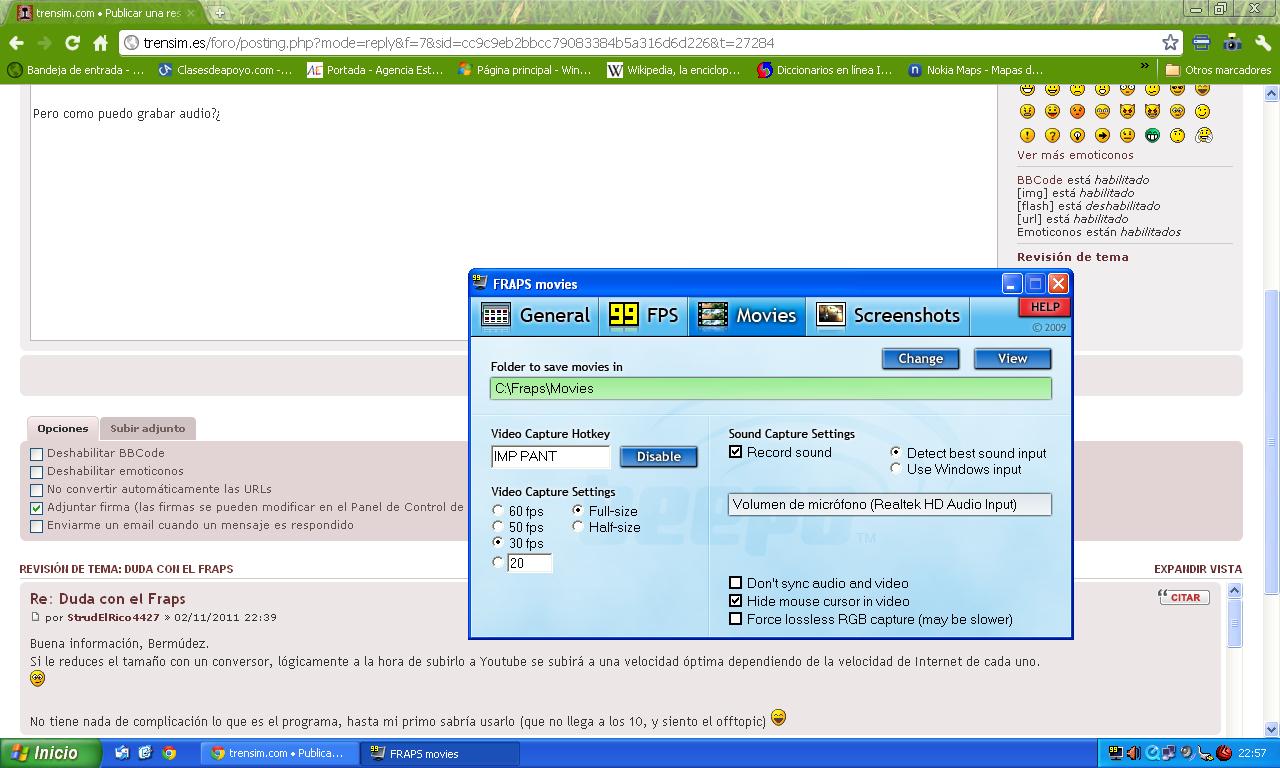Click Change to set movie folder

(x=920, y=359)
